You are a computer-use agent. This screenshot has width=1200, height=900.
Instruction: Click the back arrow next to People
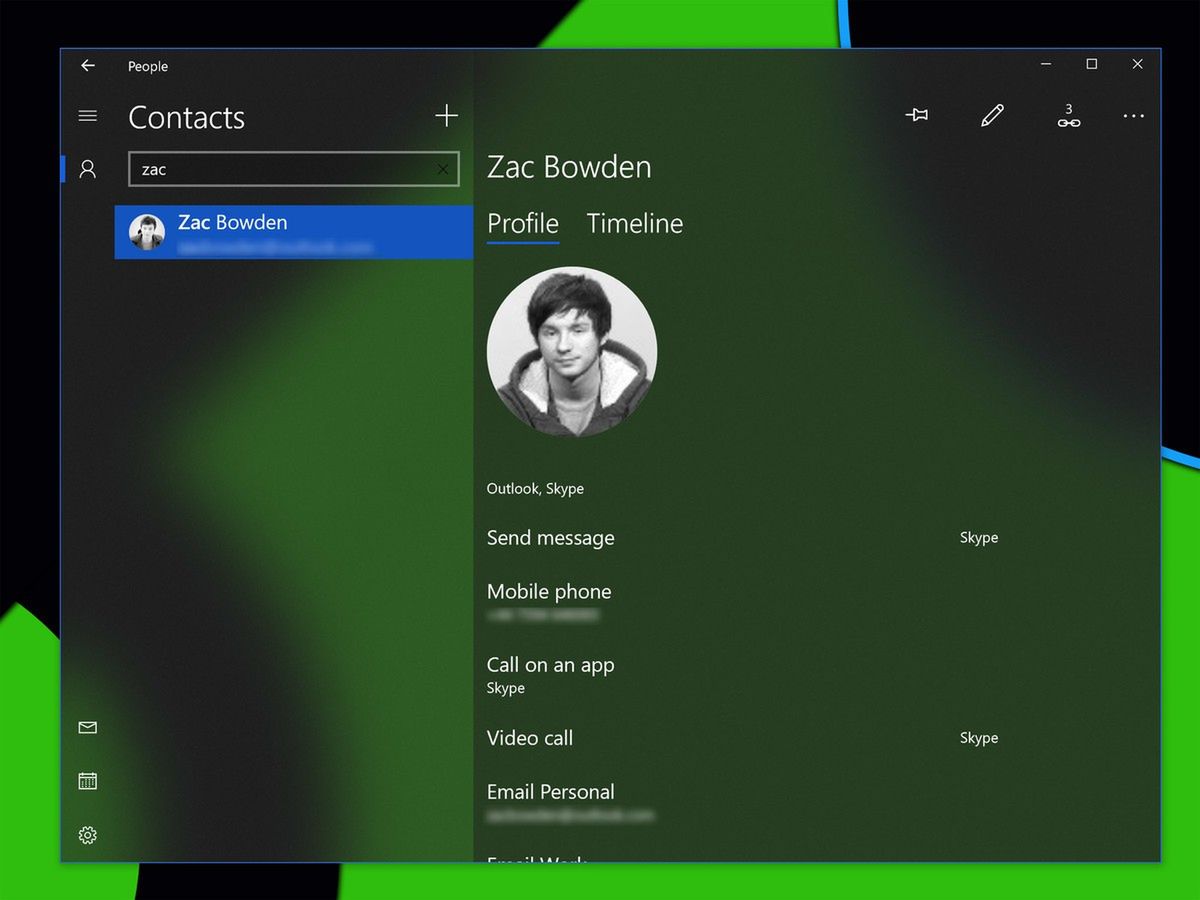(x=88, y=66)
